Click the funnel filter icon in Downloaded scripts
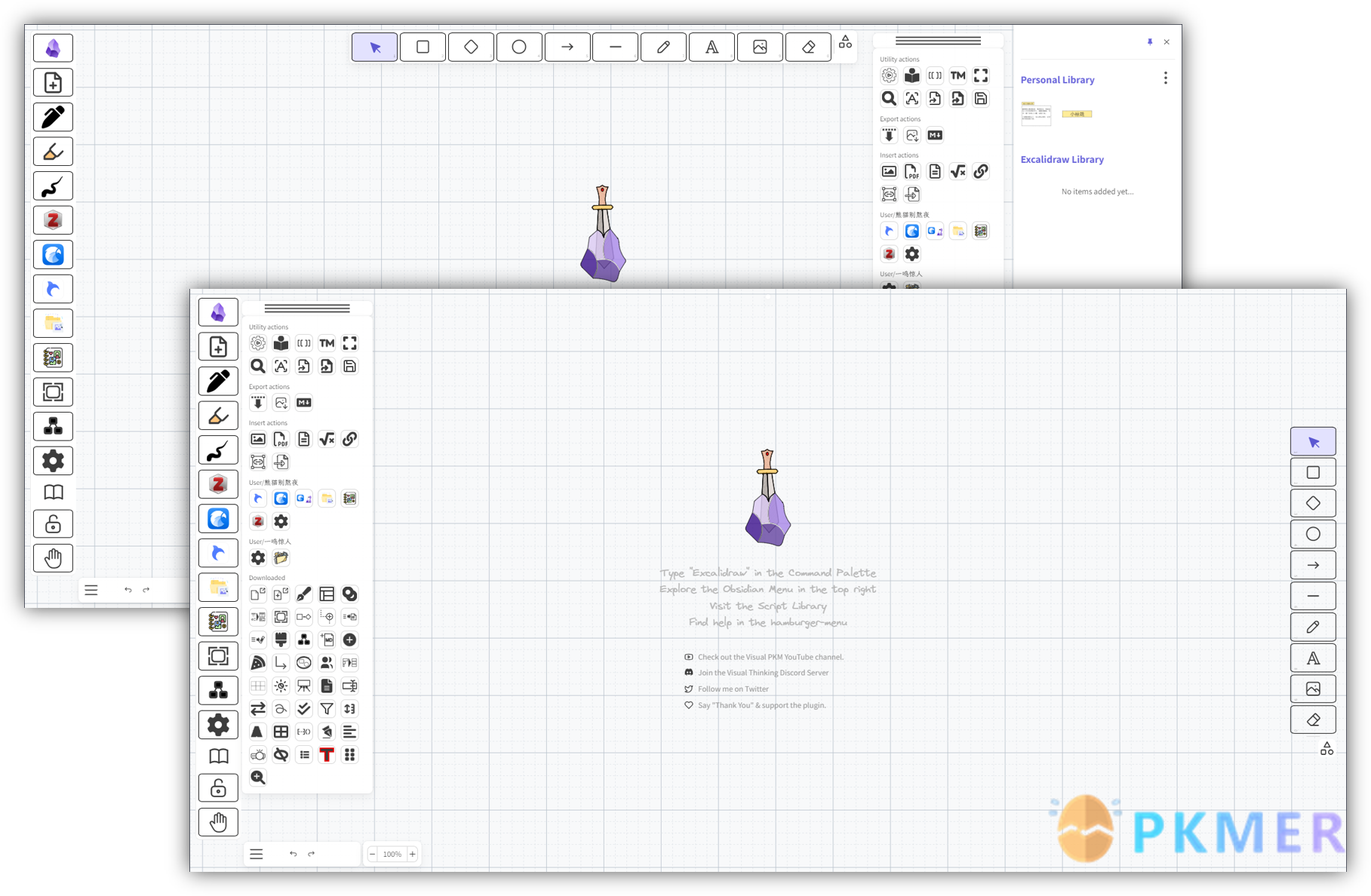 click(x=327, y=709)
